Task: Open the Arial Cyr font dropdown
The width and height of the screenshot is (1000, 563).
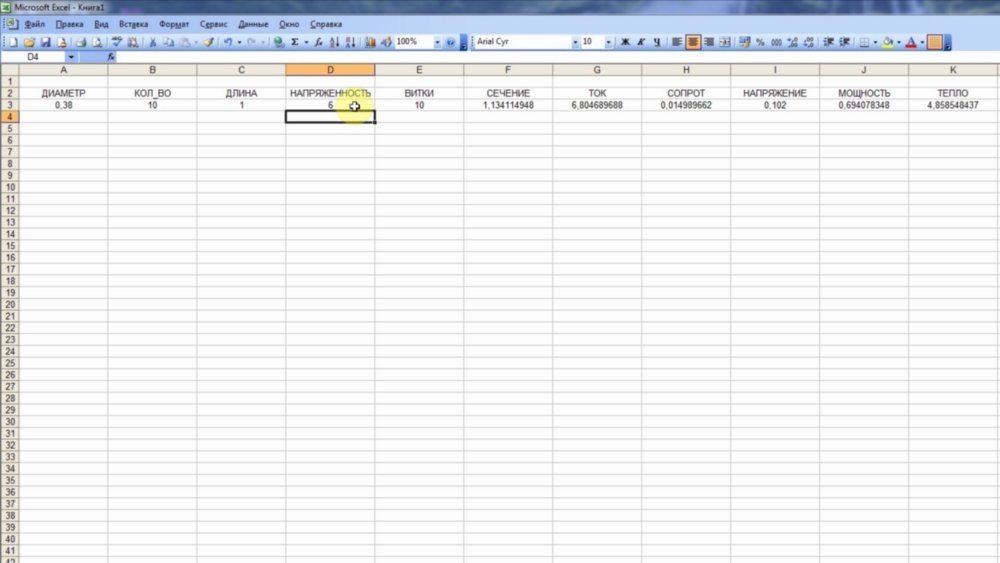Action: 575,42
